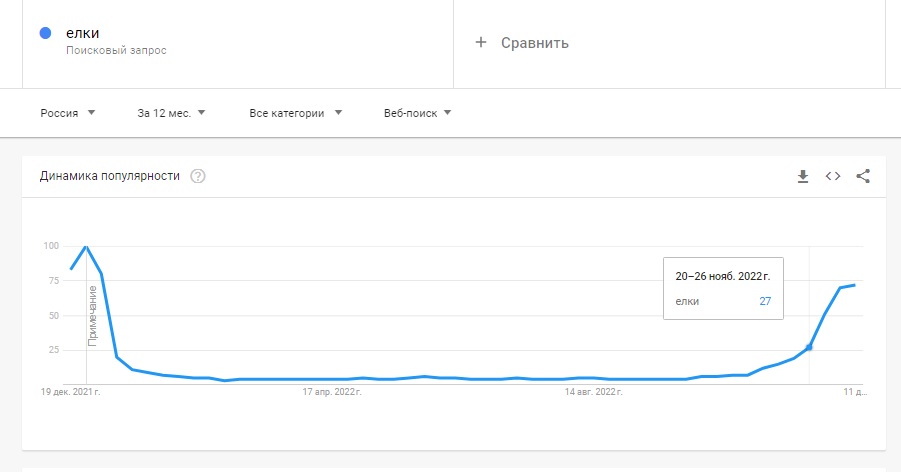This screenshot has width=901, height=472.
Task: Click the 17 апр. 2022 г. axis label
Action: tap(331, 393)
